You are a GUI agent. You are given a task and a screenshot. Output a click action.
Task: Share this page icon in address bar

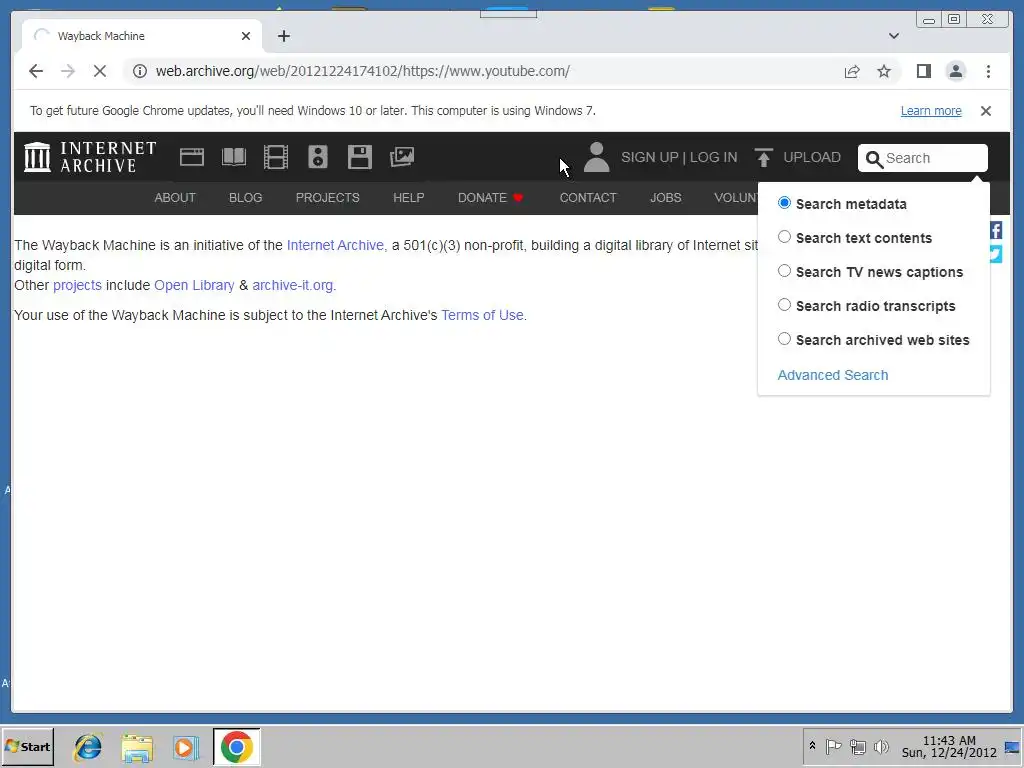[852, 71]
